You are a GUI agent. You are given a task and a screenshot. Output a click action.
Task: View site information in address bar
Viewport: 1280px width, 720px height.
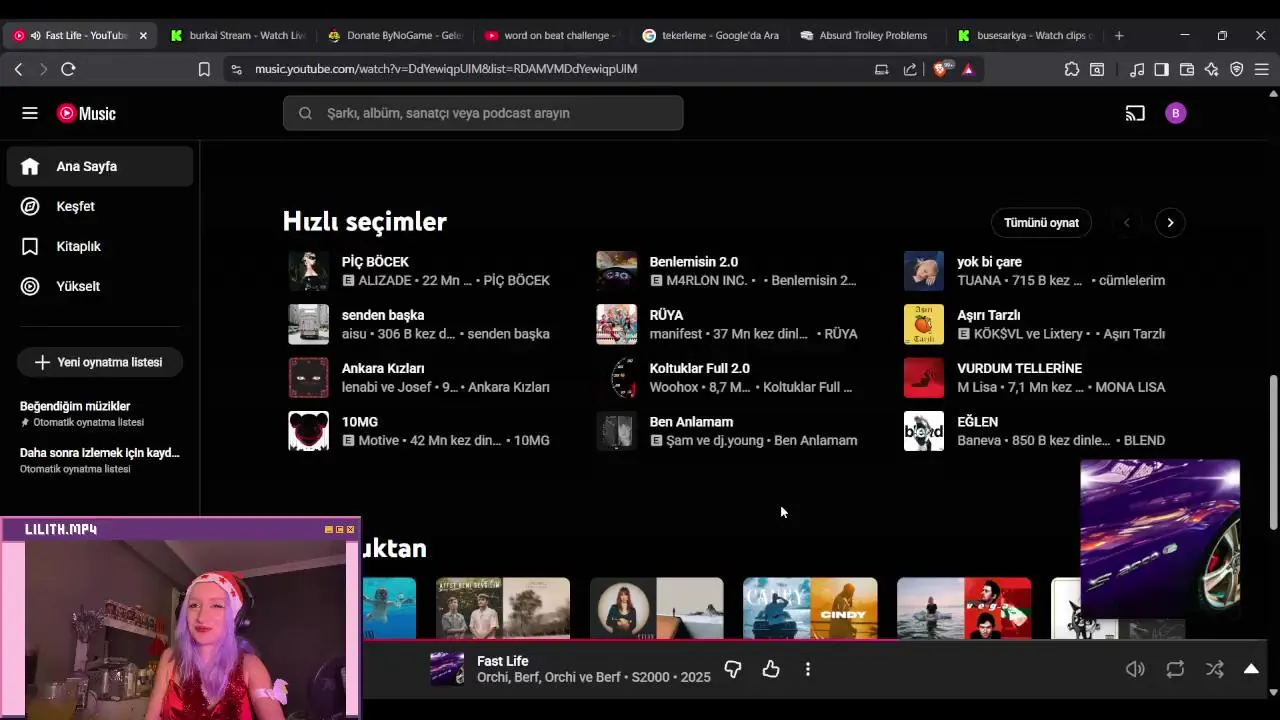236,69
